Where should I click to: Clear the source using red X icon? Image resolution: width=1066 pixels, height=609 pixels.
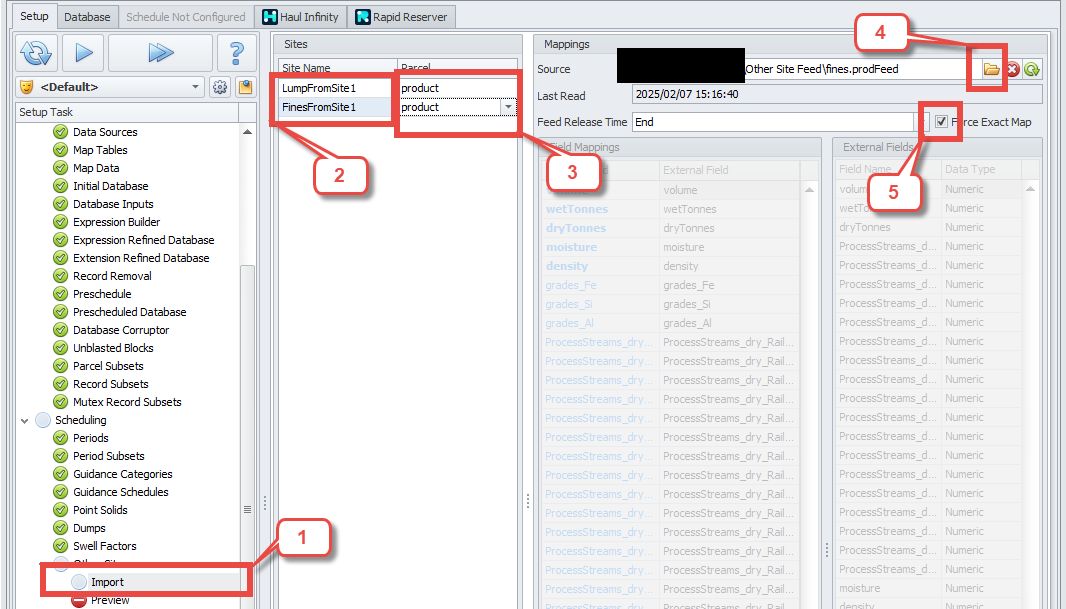[x=1012, y=69]
